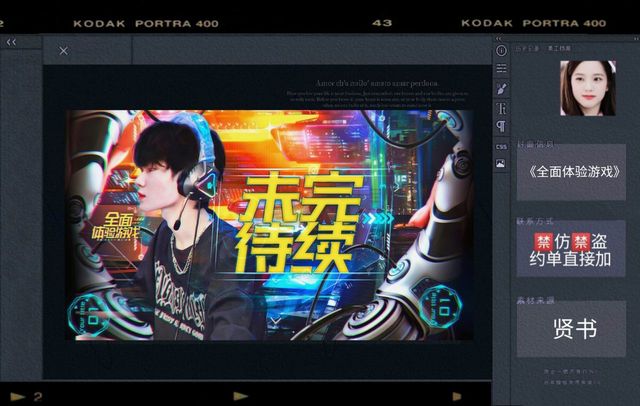
Task: Switch to the second tab in right panel
Action: pyautogui.click(x=558, y=48)
